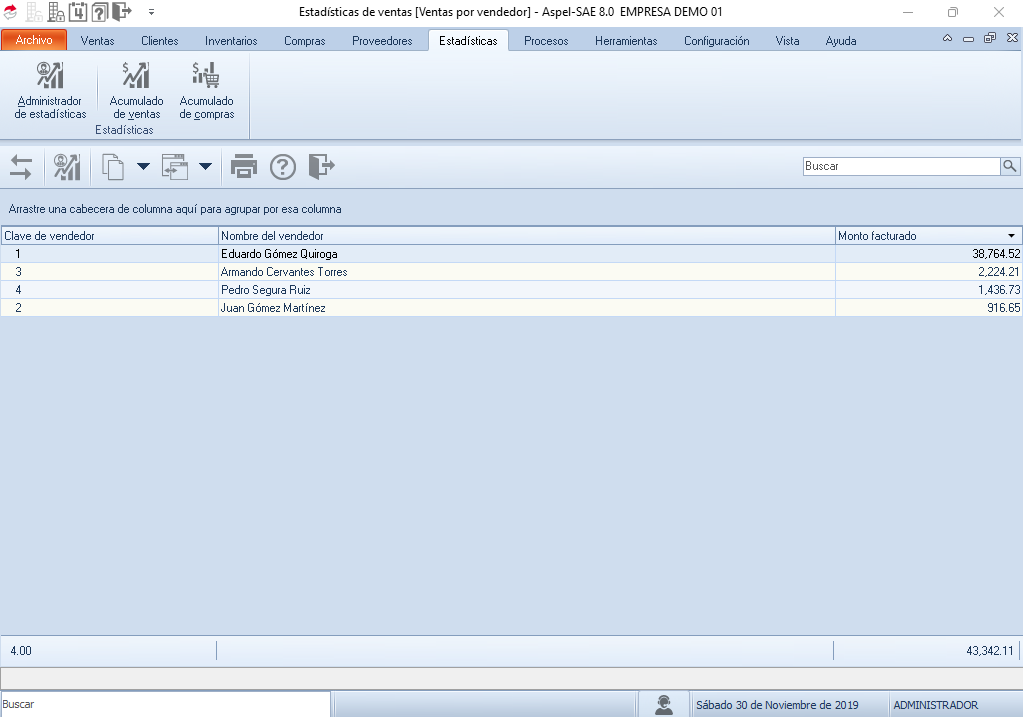Click support agent icon in status bar
The height and width of the screenshot is (717, 1023).
[663, 705]
